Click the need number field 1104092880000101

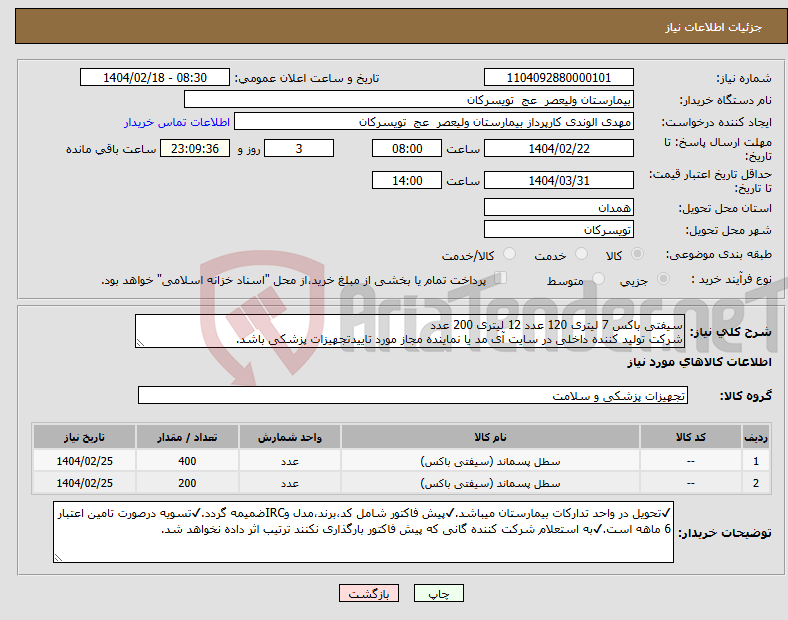[558, 78]
